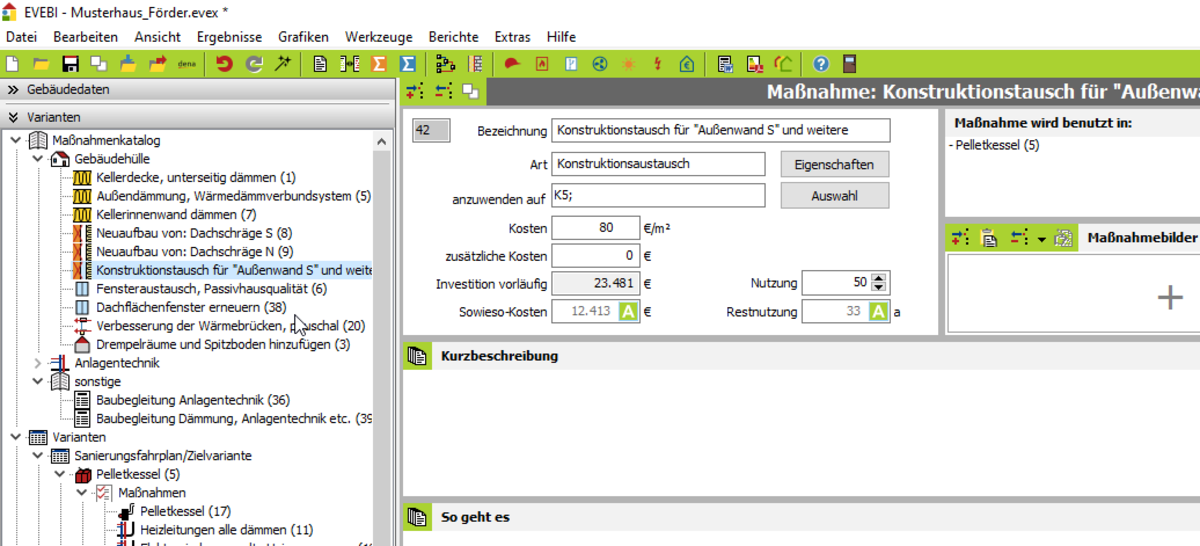Collapse the Gebäudehülle tree node

[38, 159]
